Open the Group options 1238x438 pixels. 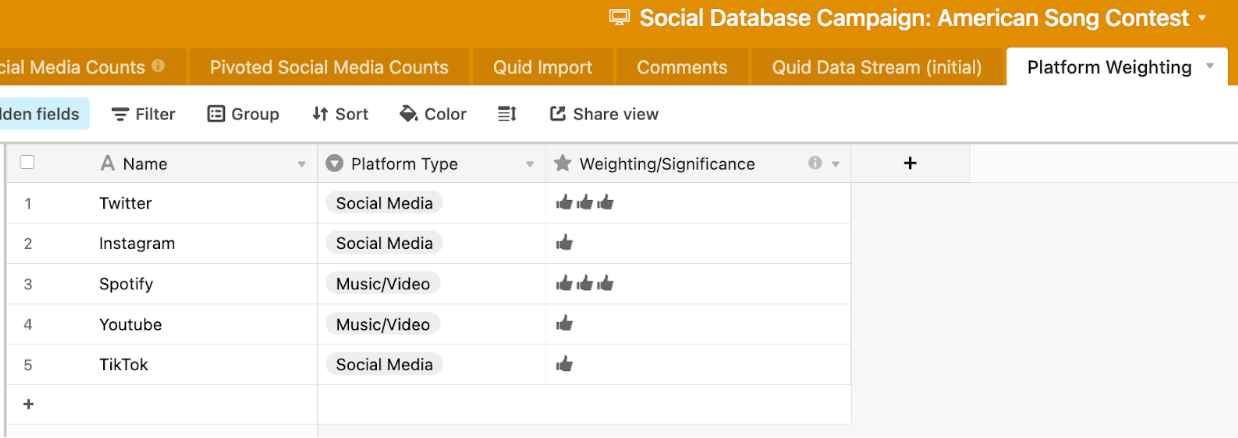tap(243, 114)
